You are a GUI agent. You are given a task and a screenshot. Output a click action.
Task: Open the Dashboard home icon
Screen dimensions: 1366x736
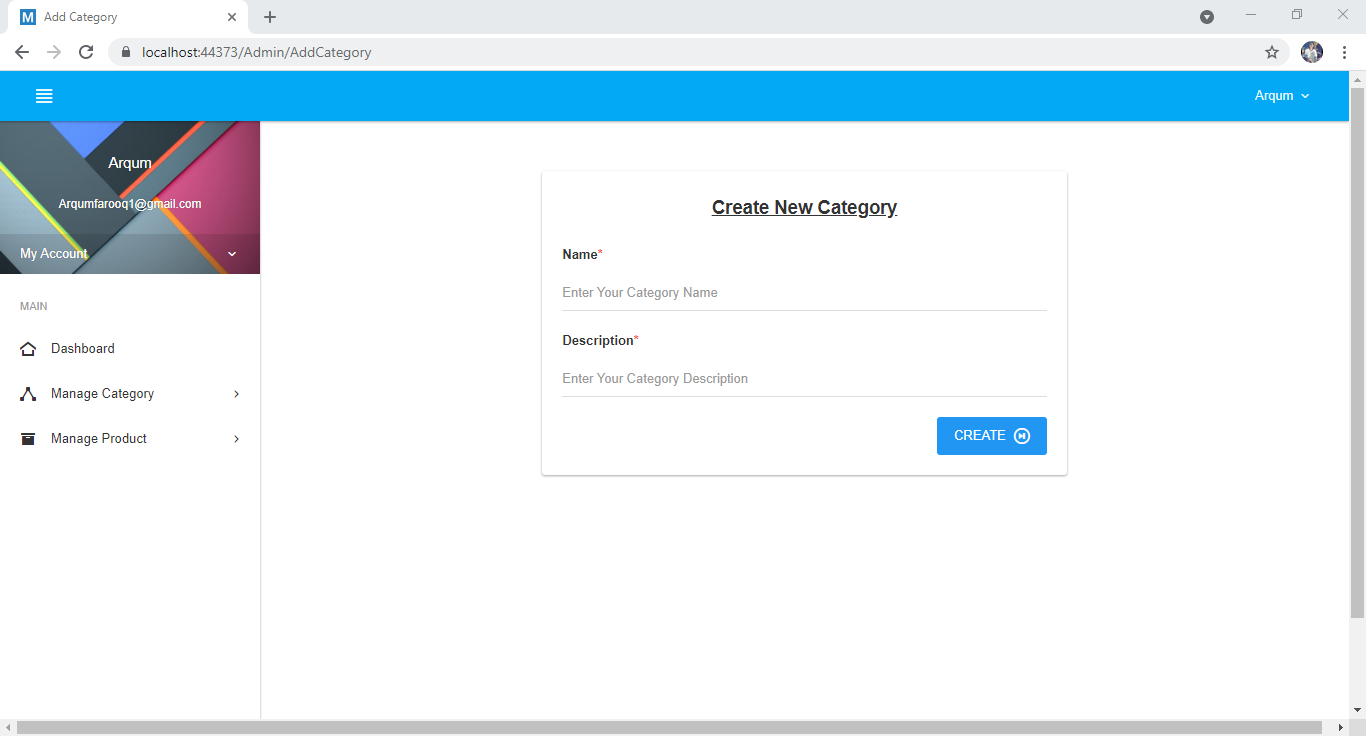point(28,349)
